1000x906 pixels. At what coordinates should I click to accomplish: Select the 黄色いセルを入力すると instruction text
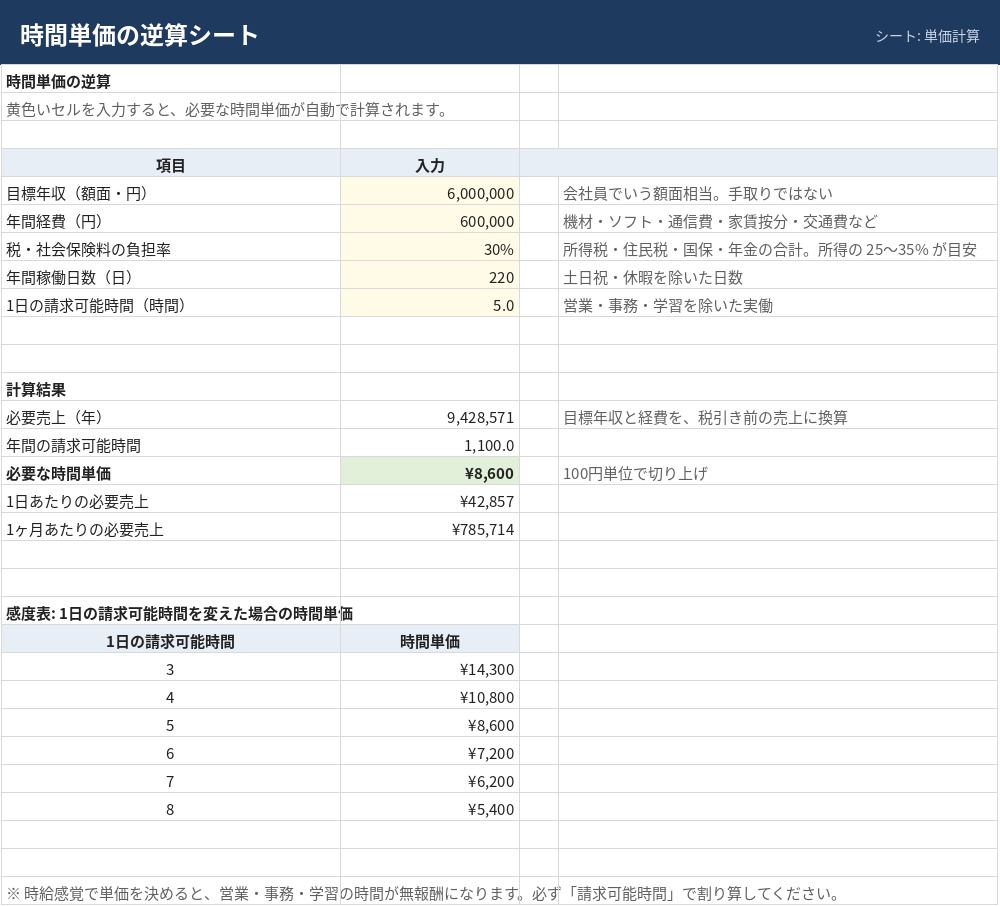point(228,109)
